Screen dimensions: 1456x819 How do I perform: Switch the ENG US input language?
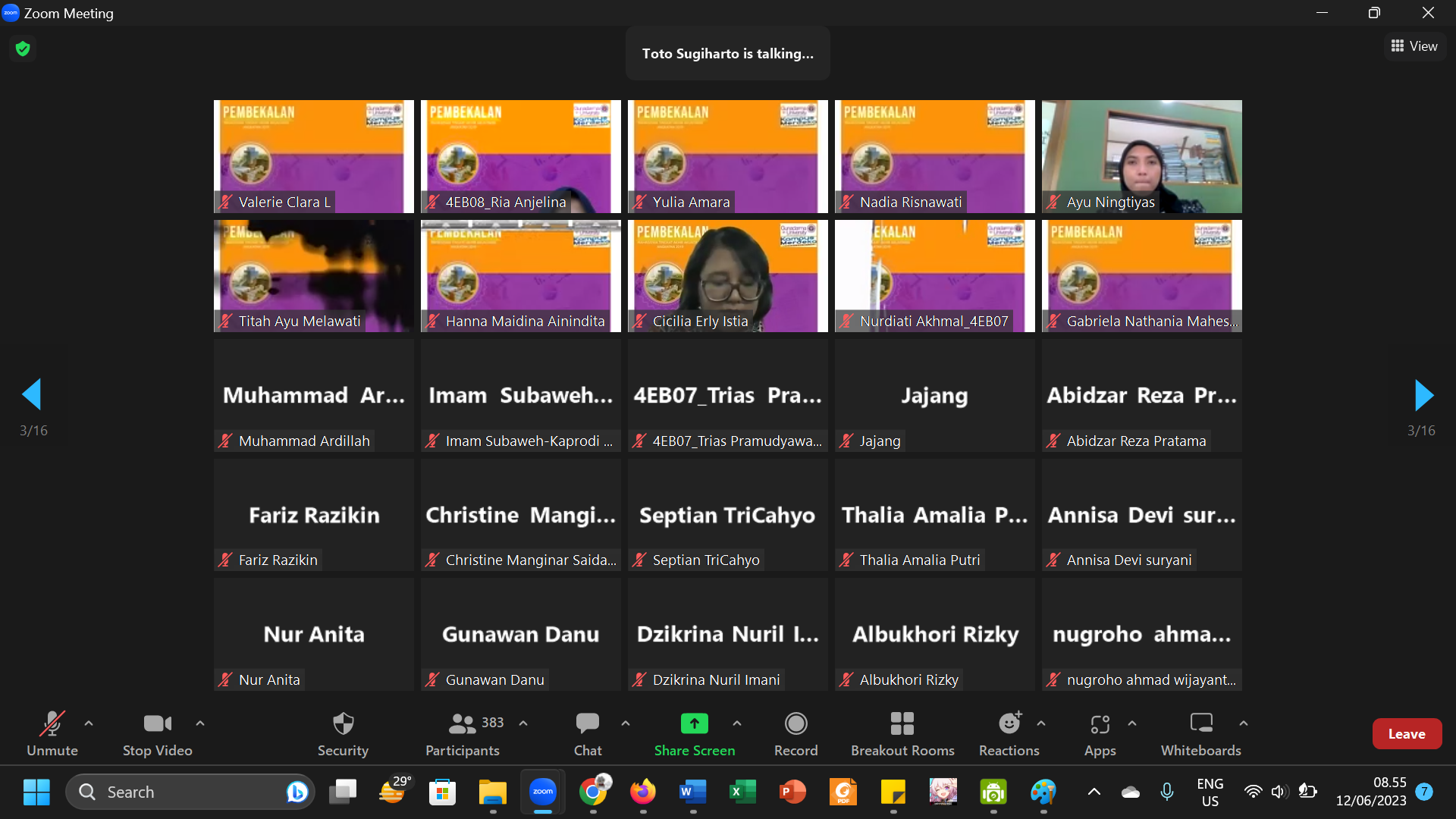click(1210, 792)
